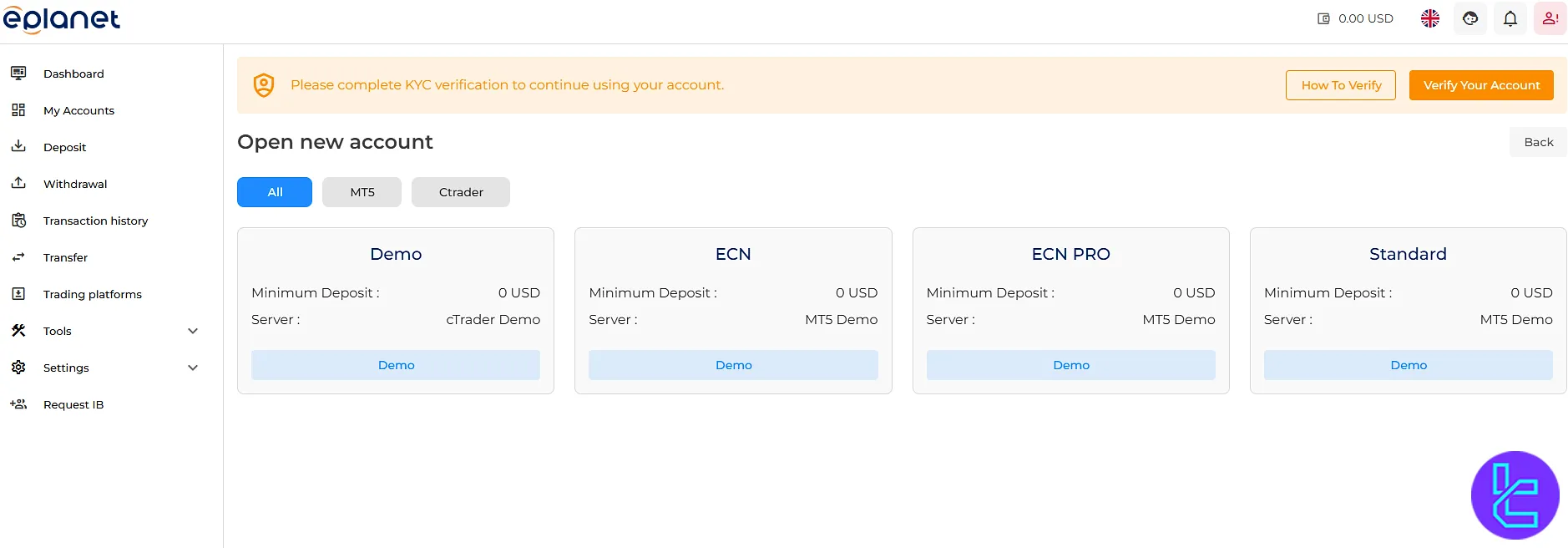Click the eplanet logo
The width and height of the screenshot is (1568, 548).
click(x=62, y=19)
